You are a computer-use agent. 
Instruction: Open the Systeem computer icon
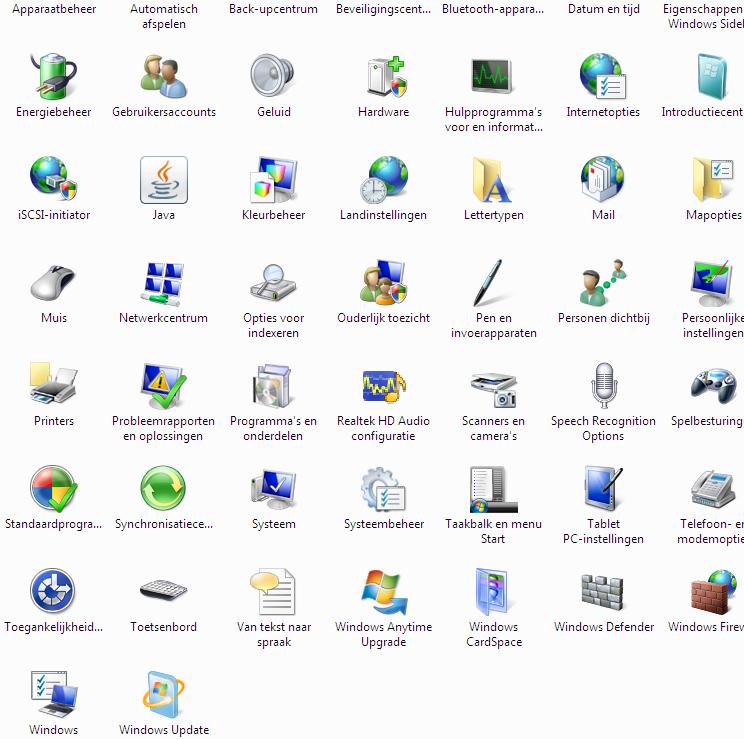pos(273,488)
